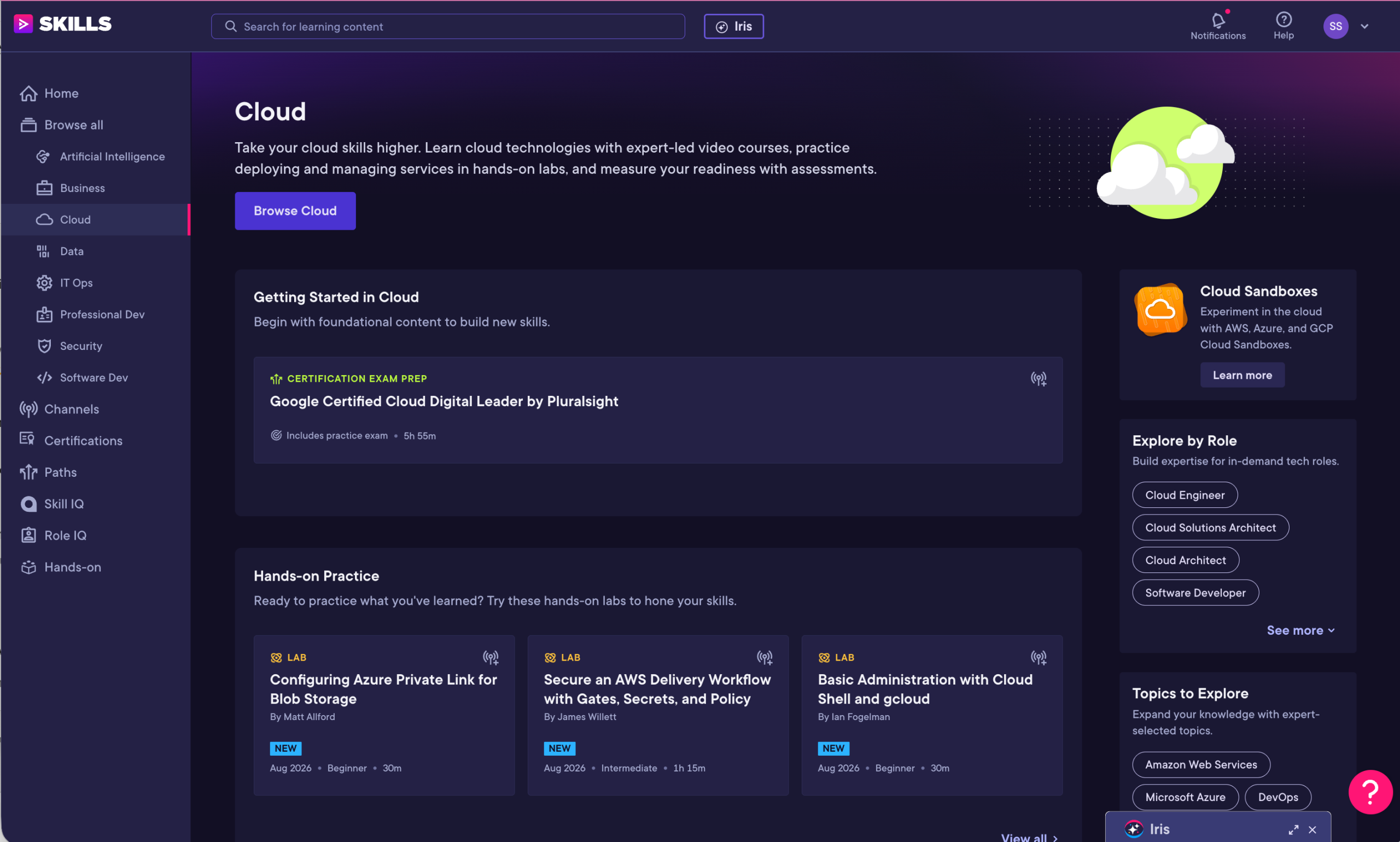Click in the learning content search field
Screen dimensions: 1400x842
pyautogui.click(x=448, y=26)
